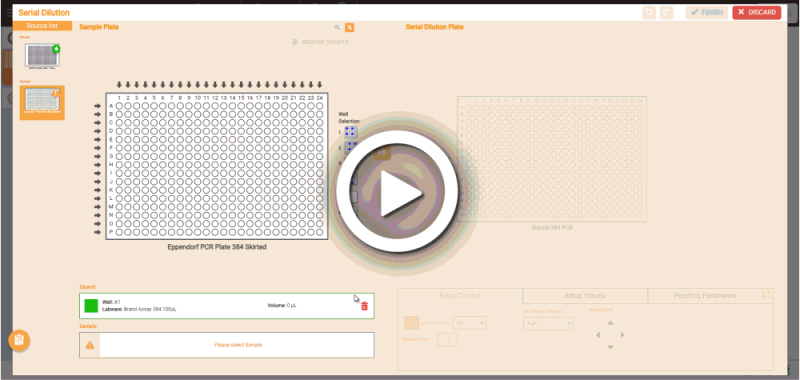Click the undo arrow in the top bar
The image size is (800, 380).
649,13
